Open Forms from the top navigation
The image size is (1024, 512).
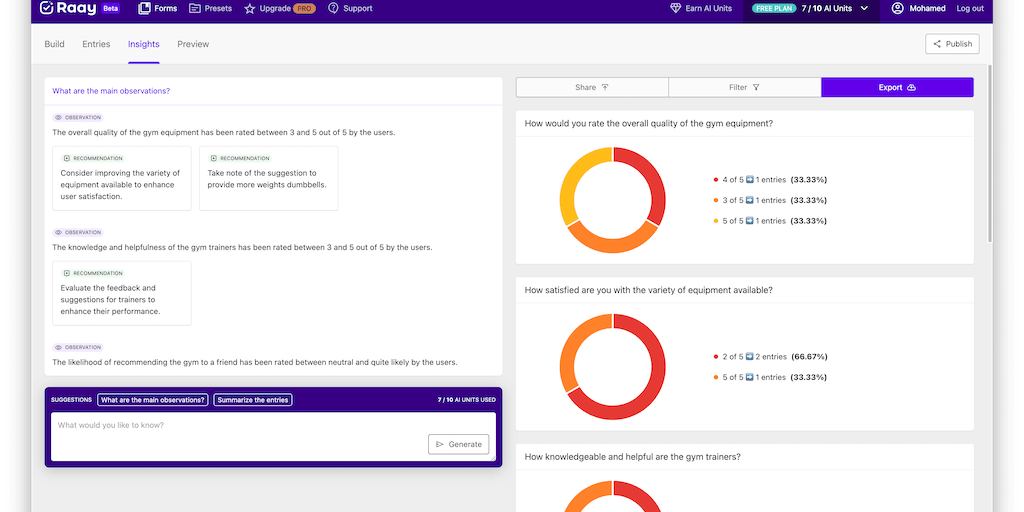[x=158, y=9]
